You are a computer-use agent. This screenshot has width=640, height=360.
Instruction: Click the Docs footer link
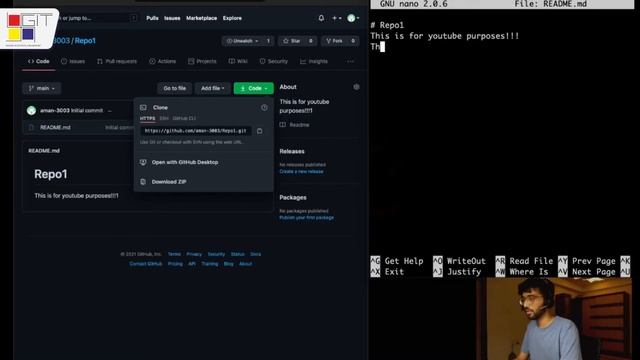[x=256, y=254]
